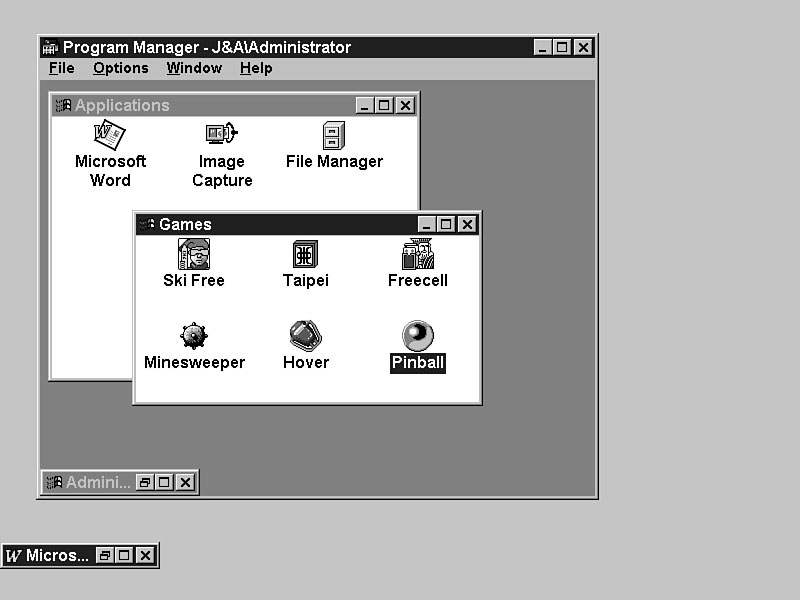This screenshot has width=800, height=600.
Task: Launch the Image Capture icon
Action: click(221, 135)
